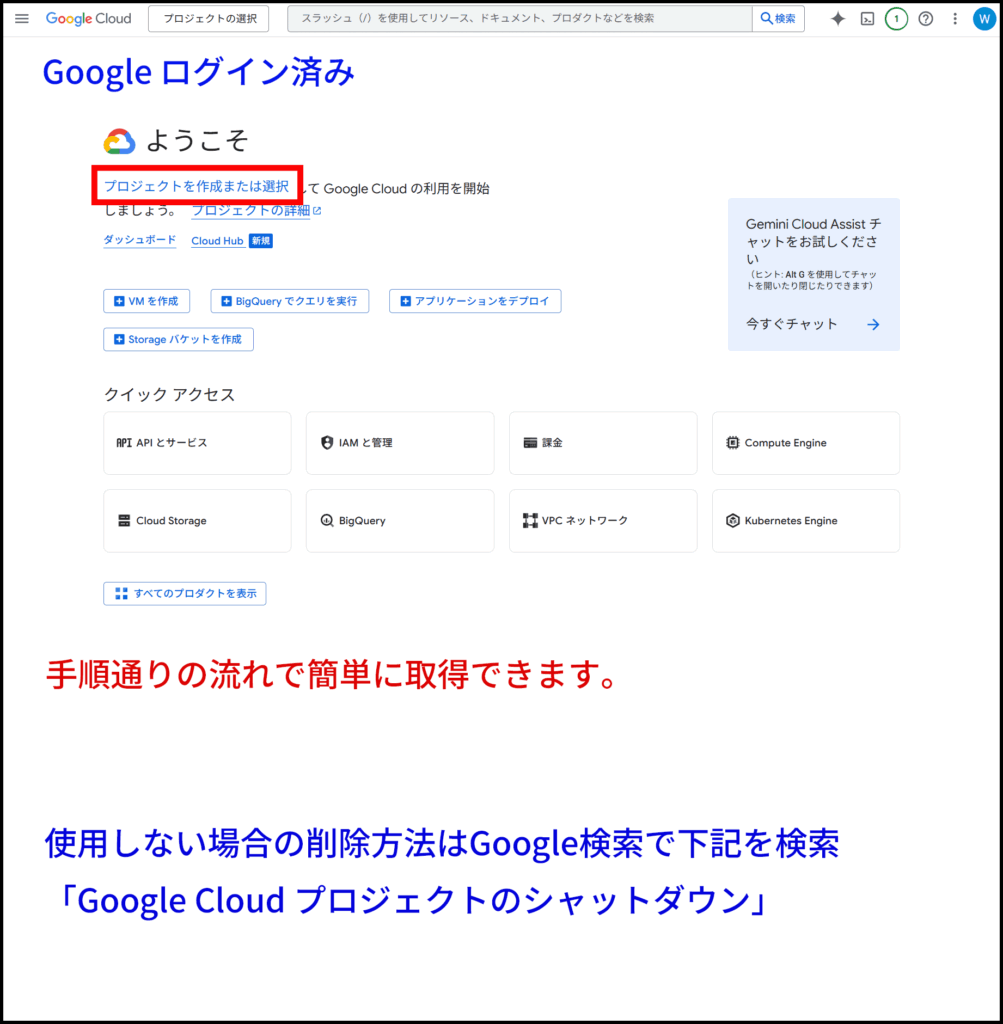This screenshot has width=1003, height=1024.
Task: Open the W account avatar
Action: (983, 19)
